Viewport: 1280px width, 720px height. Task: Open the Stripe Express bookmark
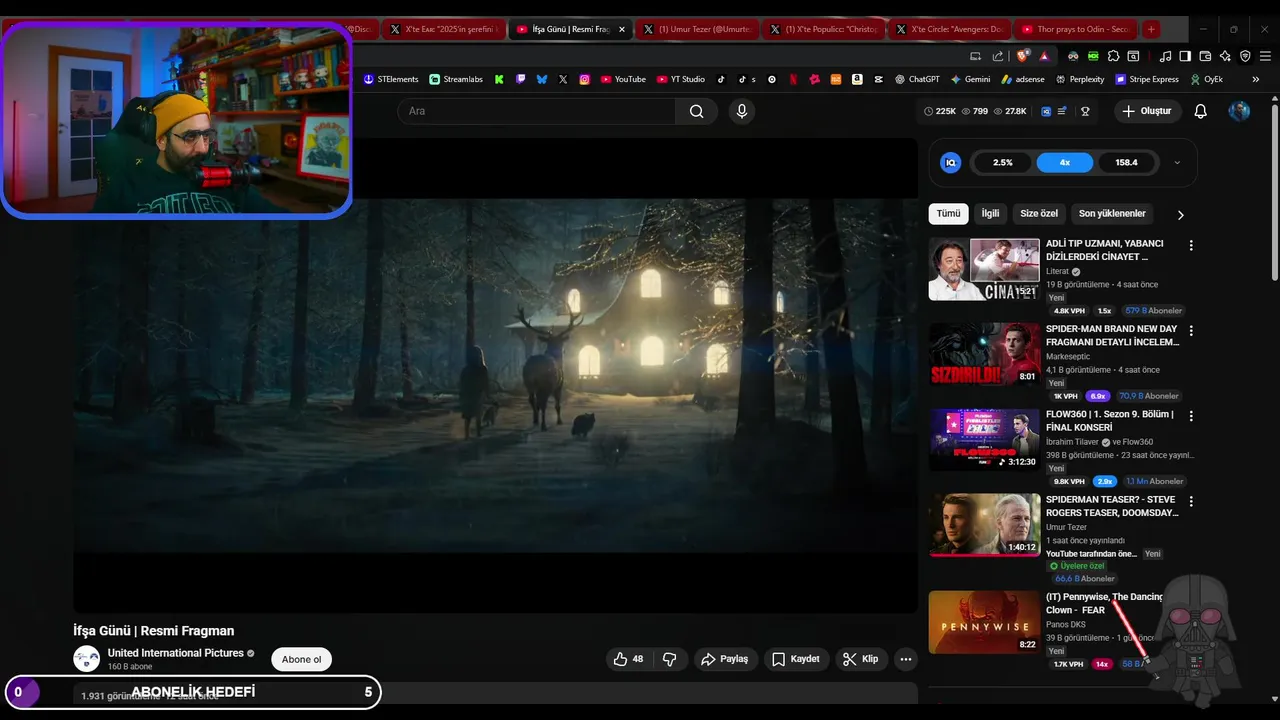(1146, 79)
